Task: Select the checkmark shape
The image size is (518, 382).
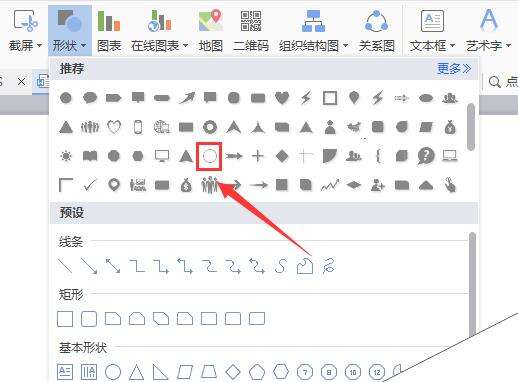Action: click(90, 185)
